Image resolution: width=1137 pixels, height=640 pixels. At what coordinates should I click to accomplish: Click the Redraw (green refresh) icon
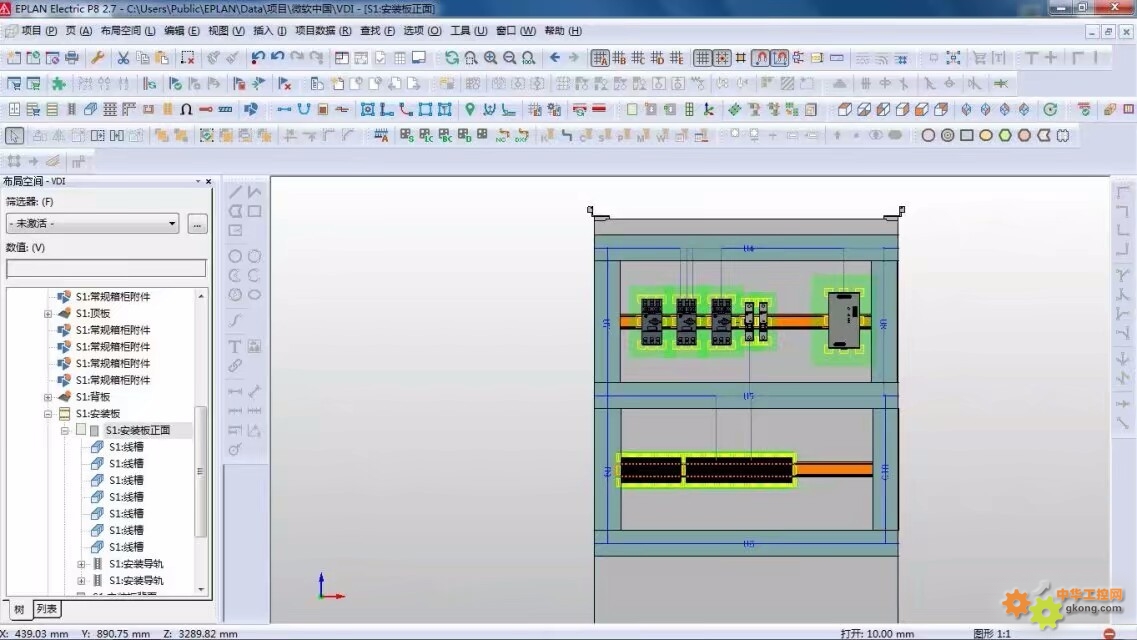pyautogui.click(x=452, y=57)
